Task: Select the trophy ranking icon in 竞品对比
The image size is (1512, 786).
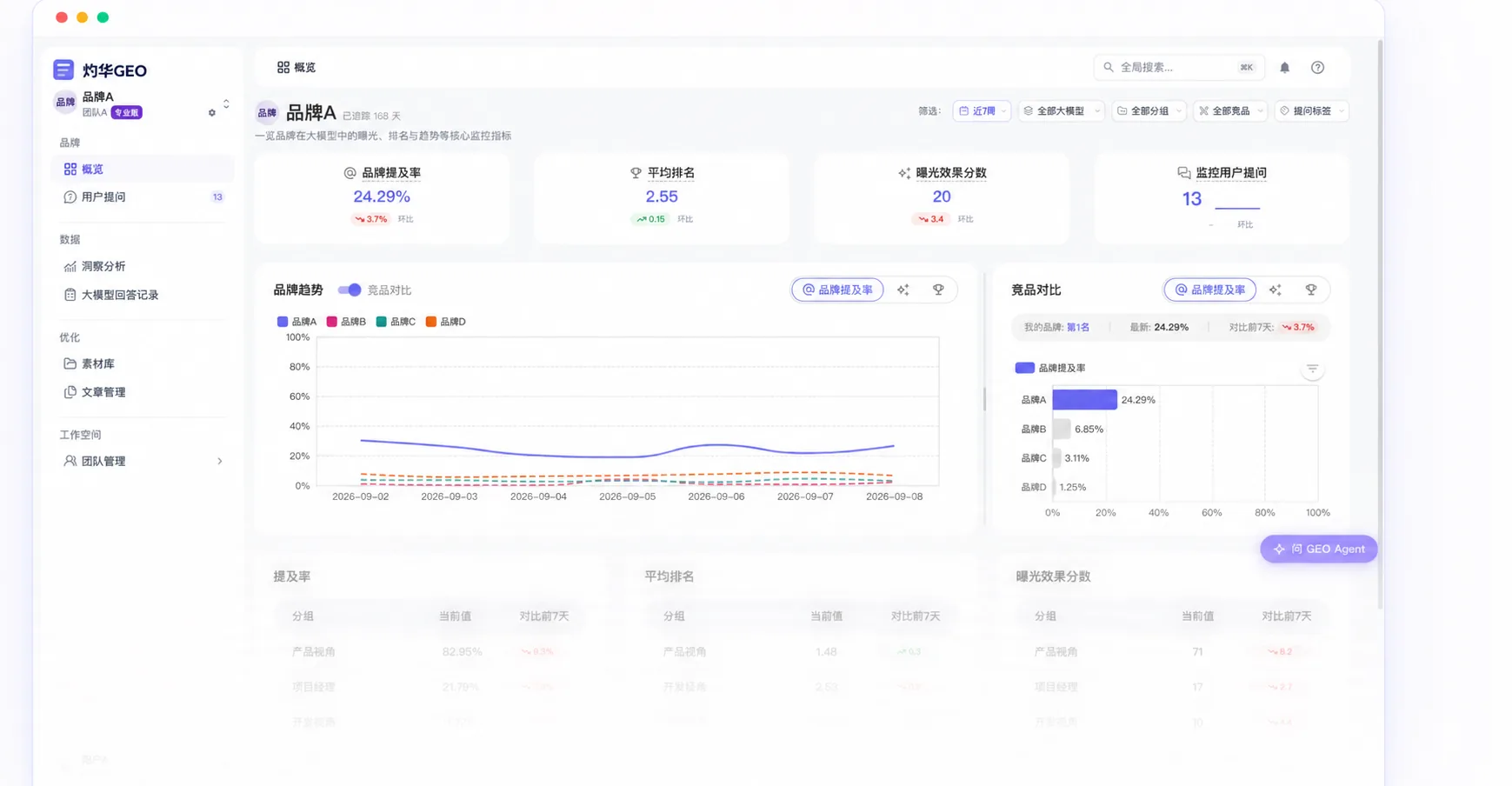Action: click(1311, 290)
